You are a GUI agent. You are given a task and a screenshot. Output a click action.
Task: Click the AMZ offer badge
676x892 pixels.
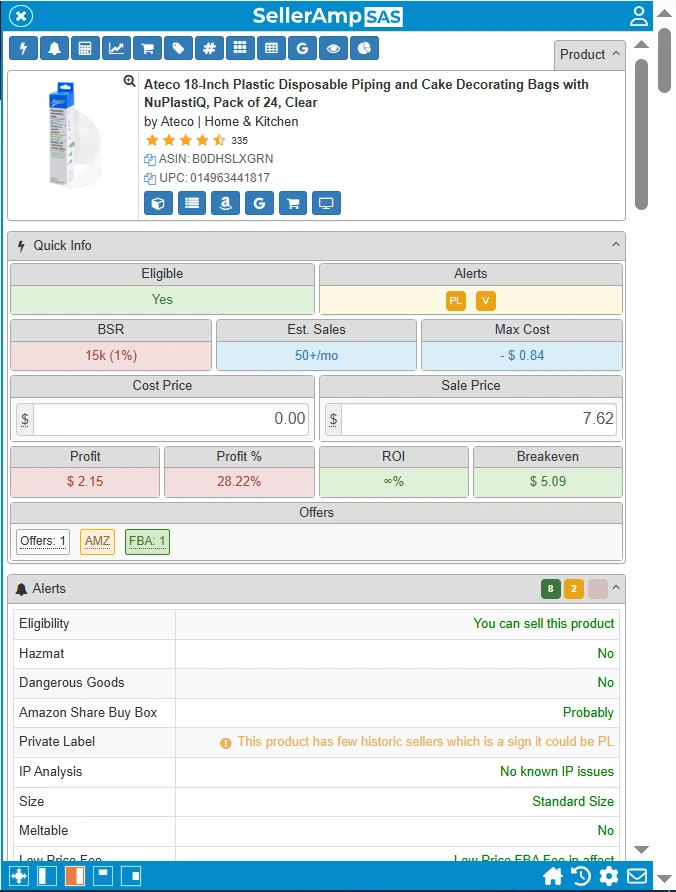[x=97, y=541]
